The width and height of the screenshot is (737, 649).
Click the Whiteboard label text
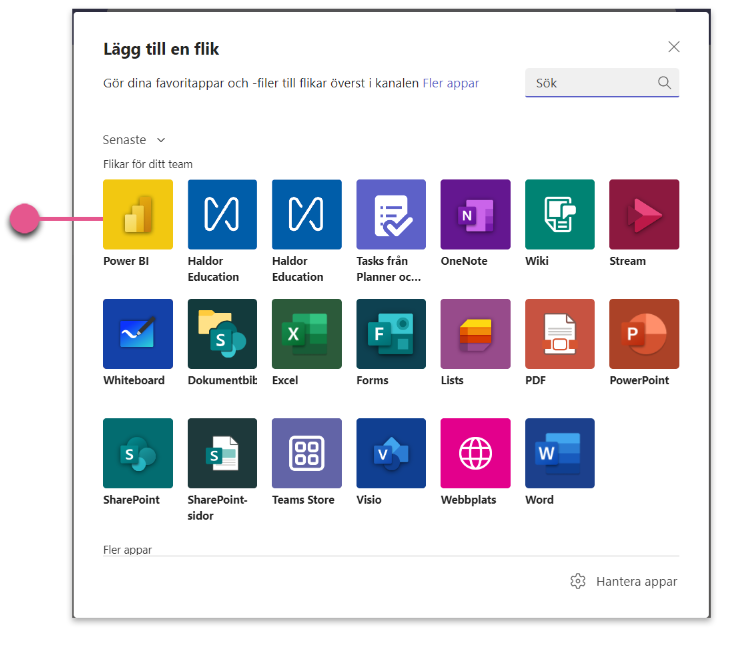(134, 380)
